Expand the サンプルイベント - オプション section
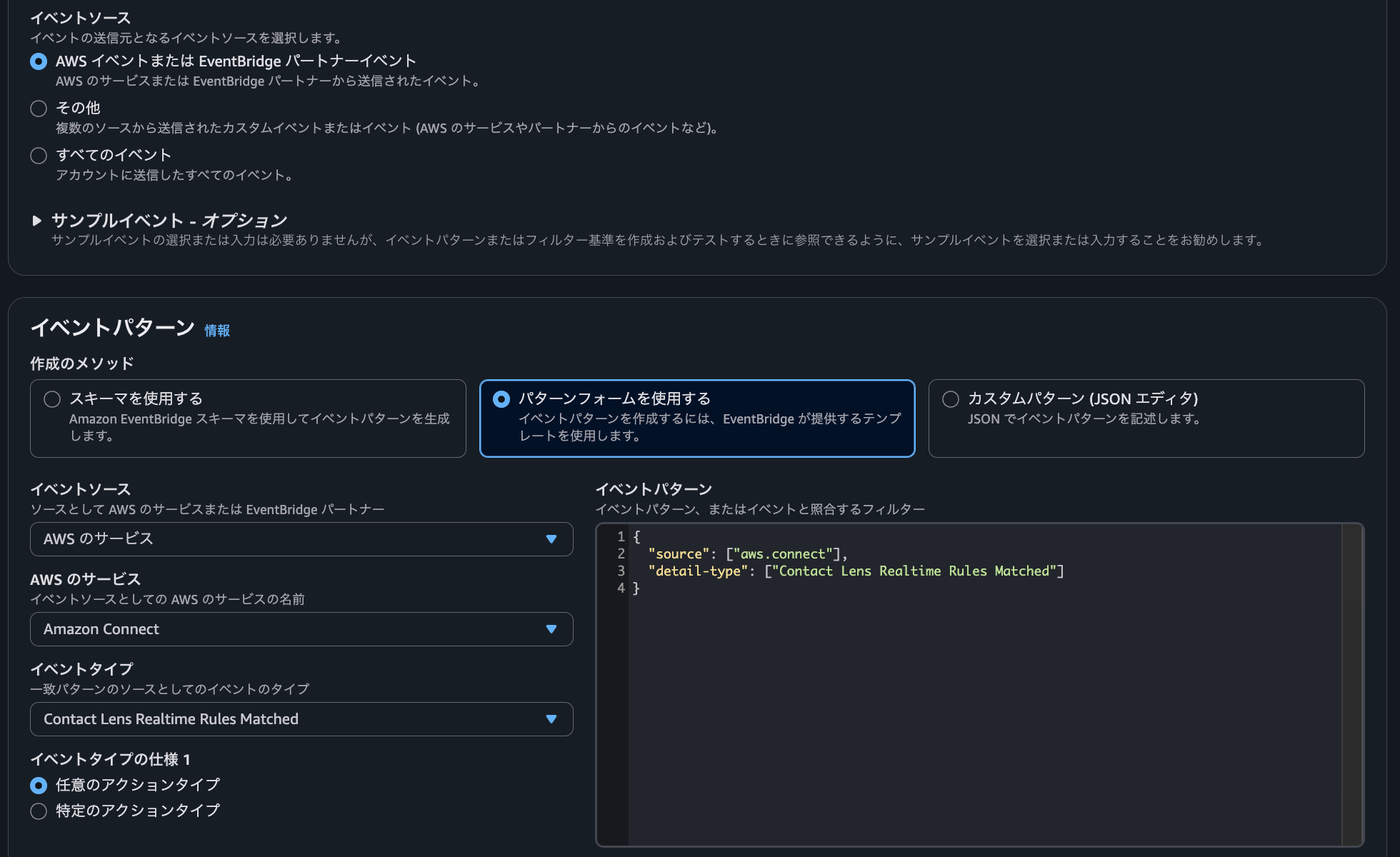Screen dimensions: 1400x857 tap(169, 220)
